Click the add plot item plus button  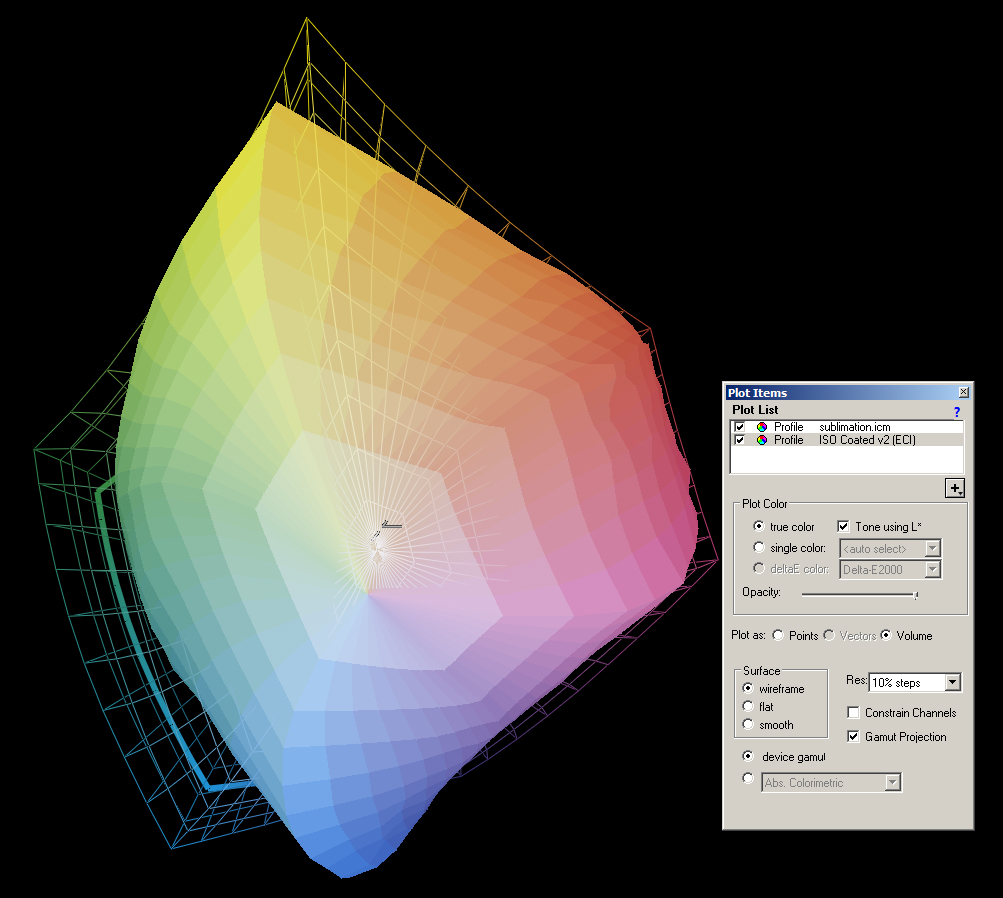click(956, 488)
